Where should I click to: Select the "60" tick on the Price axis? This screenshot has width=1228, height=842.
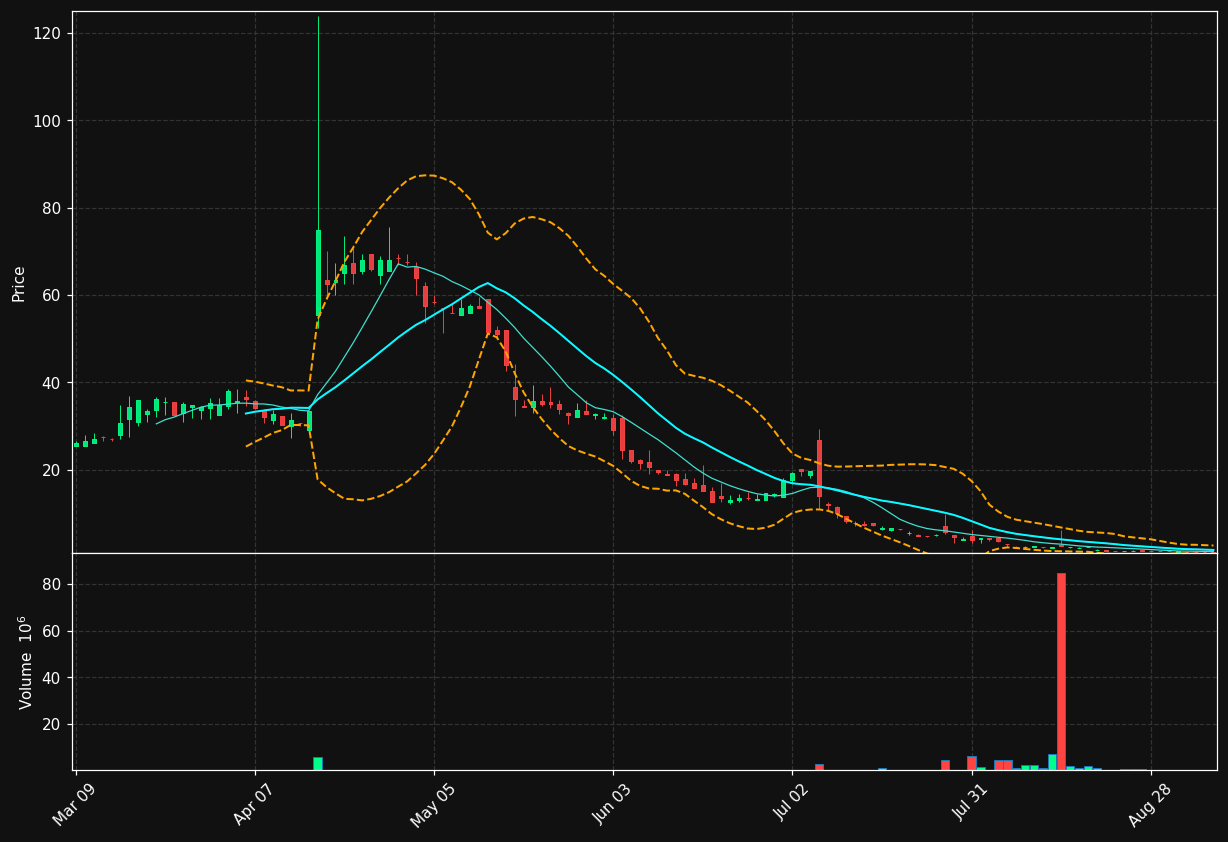point(52,296)
